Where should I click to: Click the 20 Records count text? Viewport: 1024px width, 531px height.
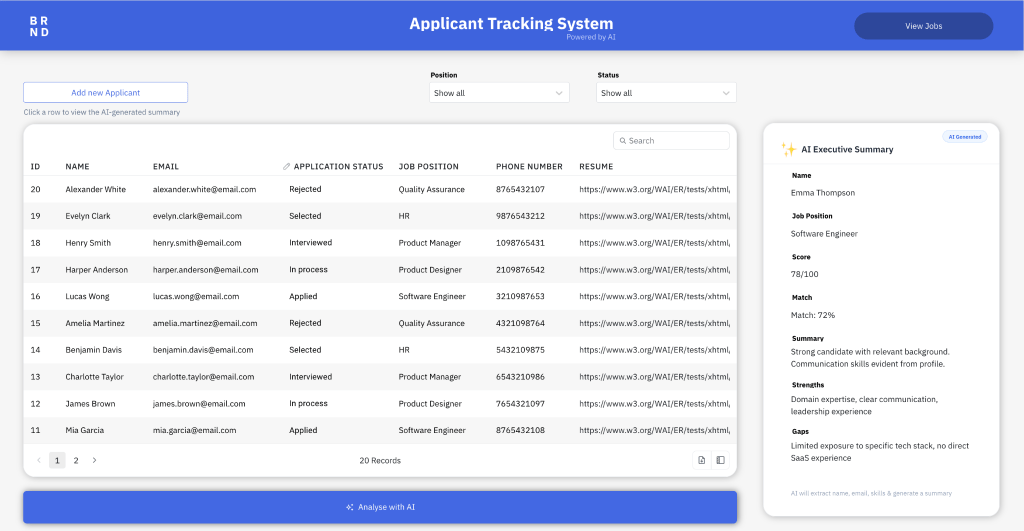[x=380, y=460]
